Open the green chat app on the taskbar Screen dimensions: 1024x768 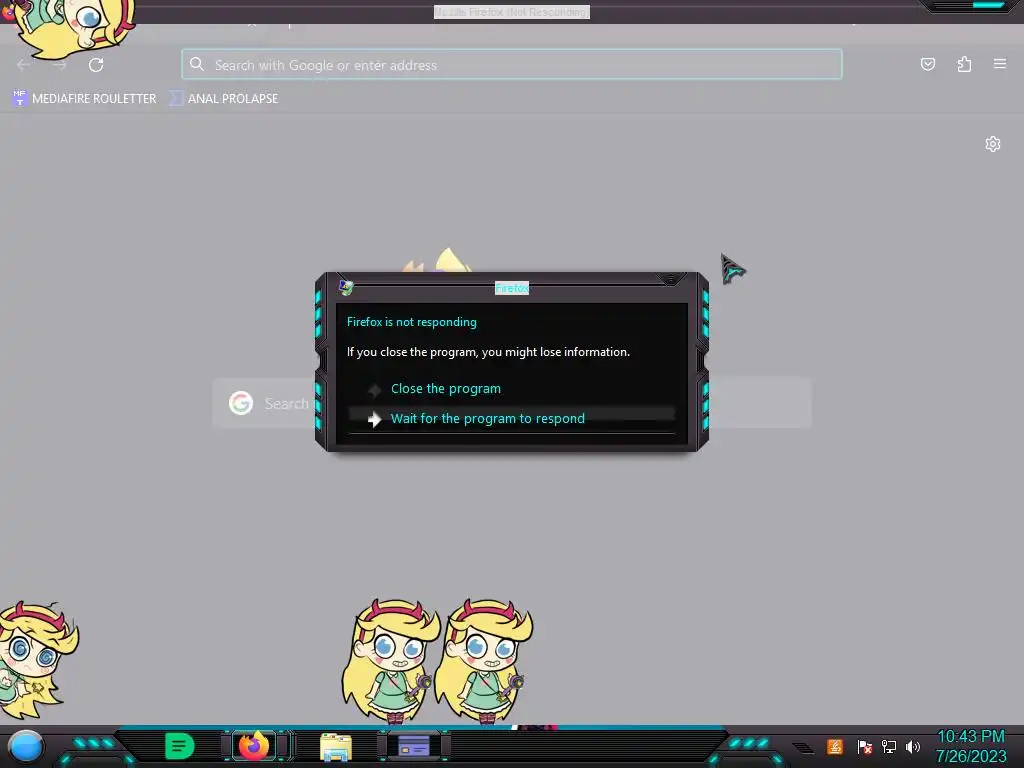pos(180,746)
